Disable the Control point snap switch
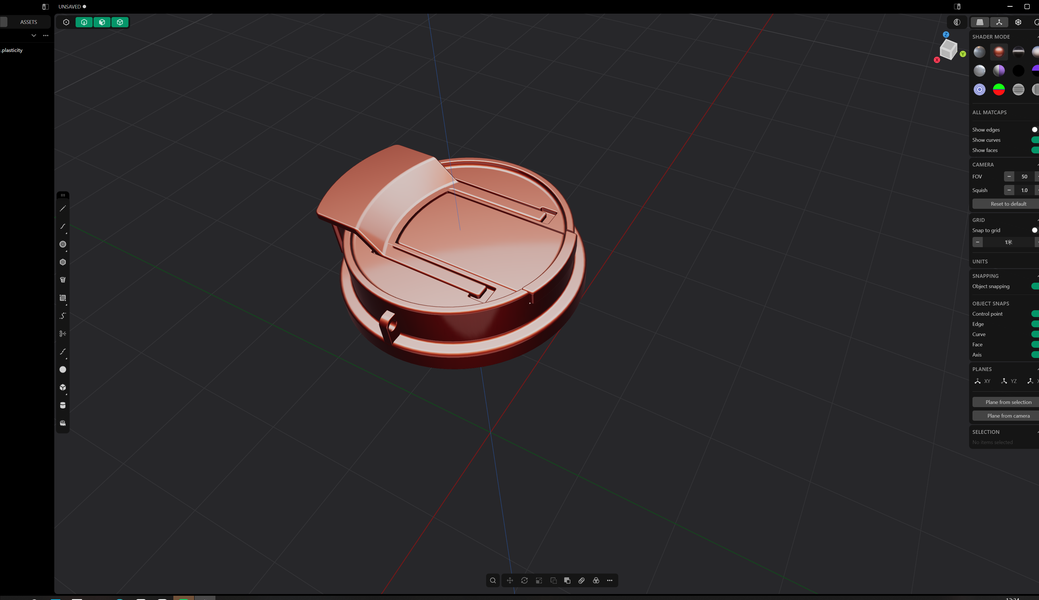This screenshot has height=600, width=1039. coord(1035,314)
